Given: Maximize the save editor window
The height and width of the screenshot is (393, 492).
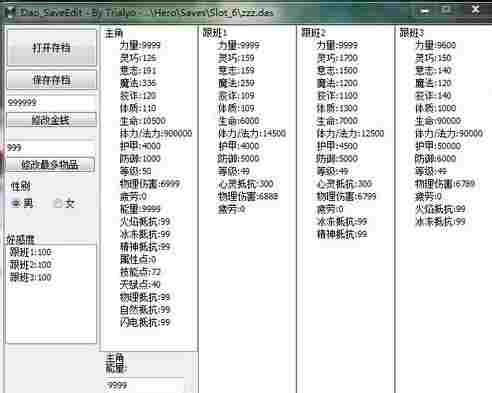Looking at the screenshot, I should pyautogui.click(x=446, y=10).
